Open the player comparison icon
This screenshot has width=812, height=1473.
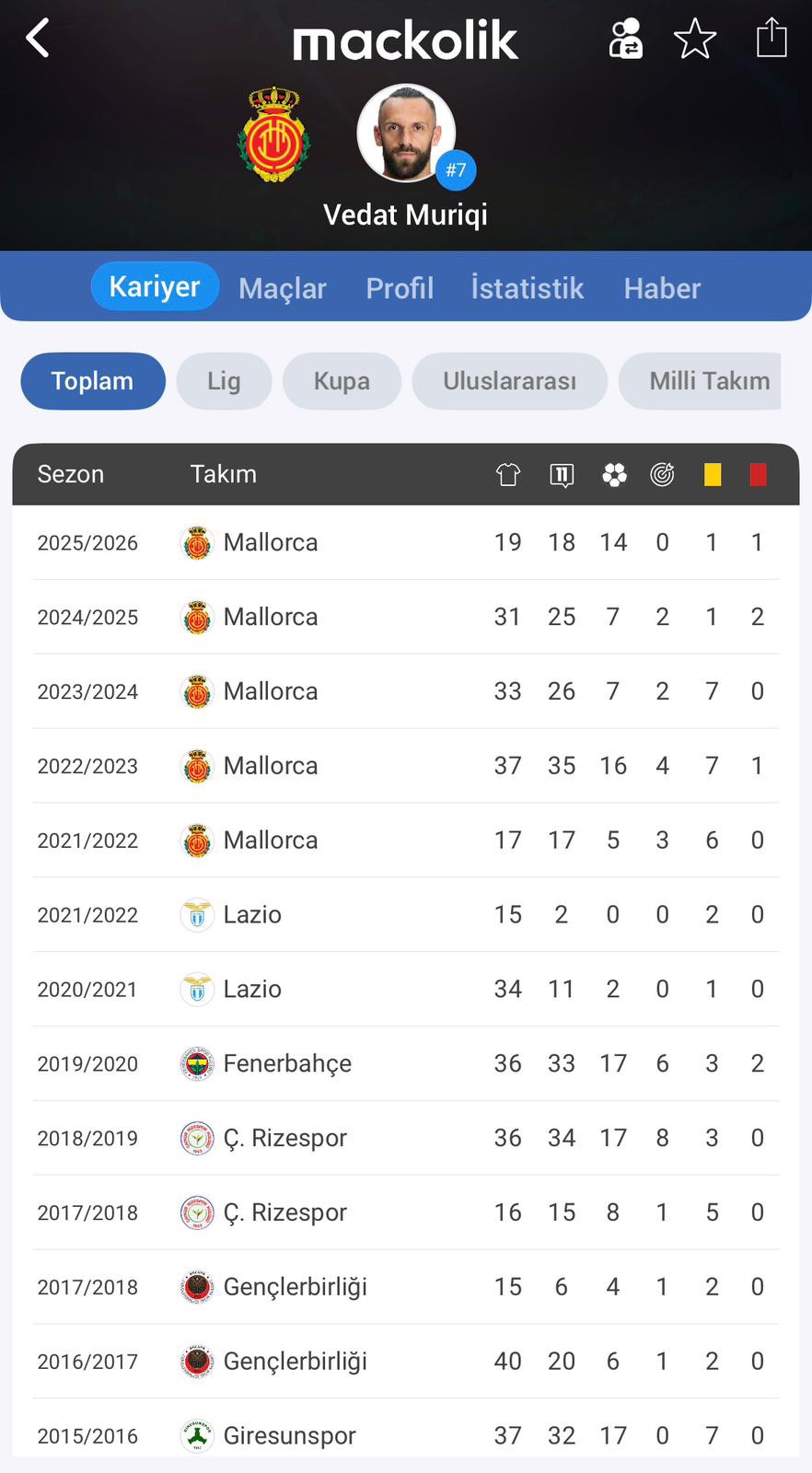tap(626, 39)
